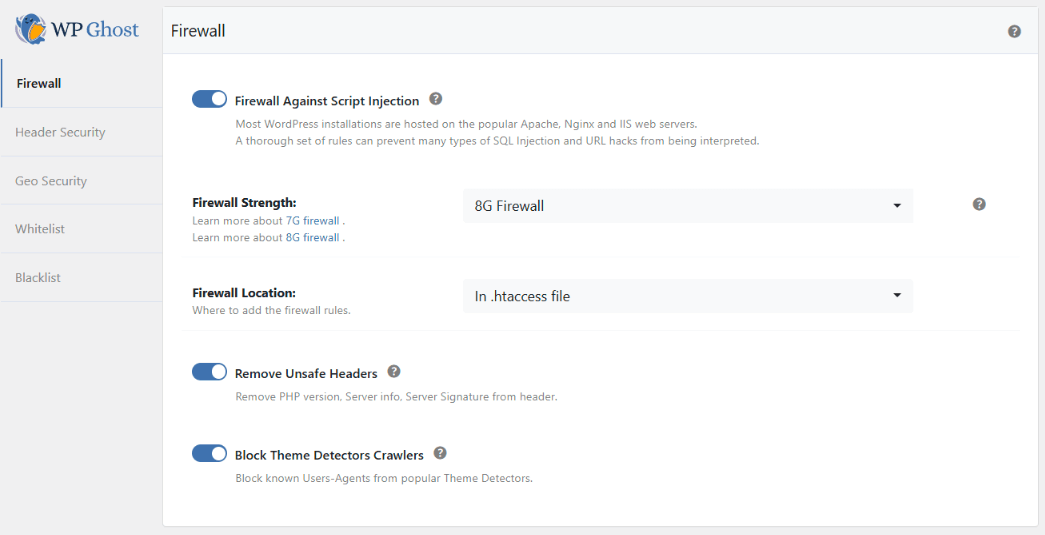
Task: Open help for Block Theme Detectors Crawlers
Action: pos(440,453)
